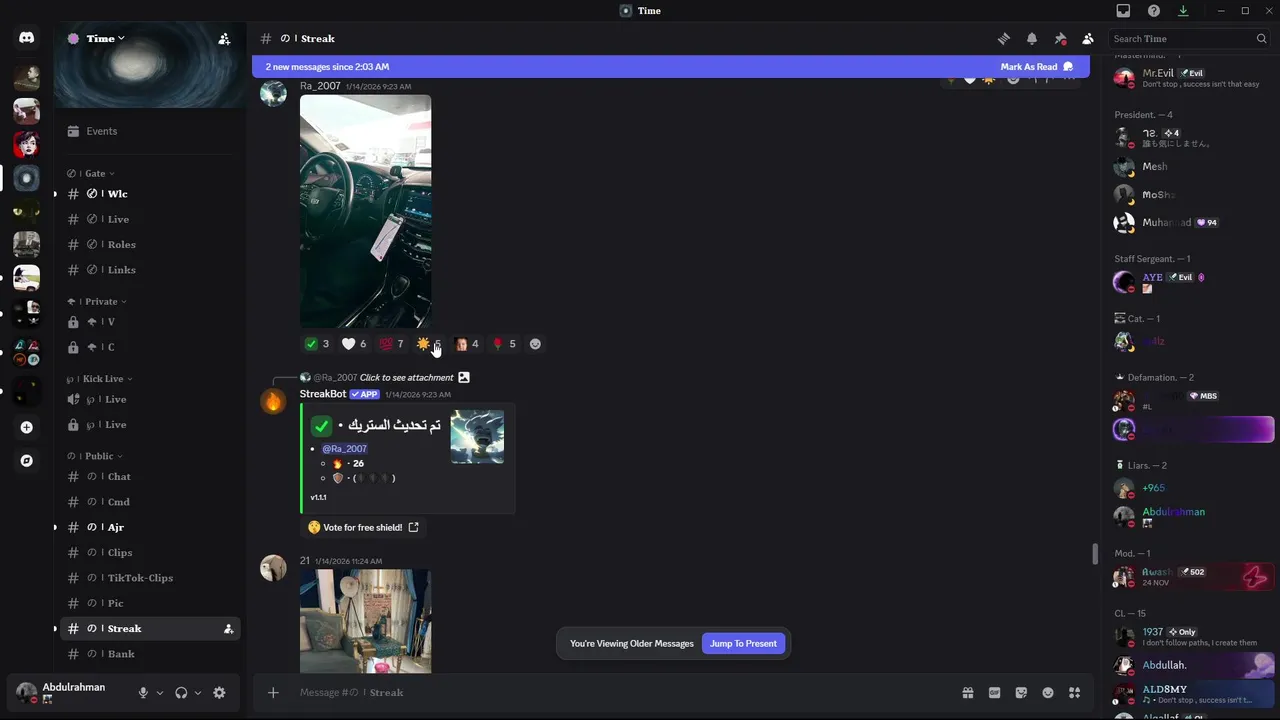Open notification settings bell icon
The height and width of the screenshot is (720, 1280).
click(x=1032, y=39)
